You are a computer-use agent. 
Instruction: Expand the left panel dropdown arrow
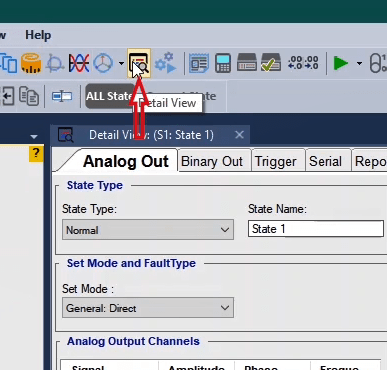click(34, 136)
